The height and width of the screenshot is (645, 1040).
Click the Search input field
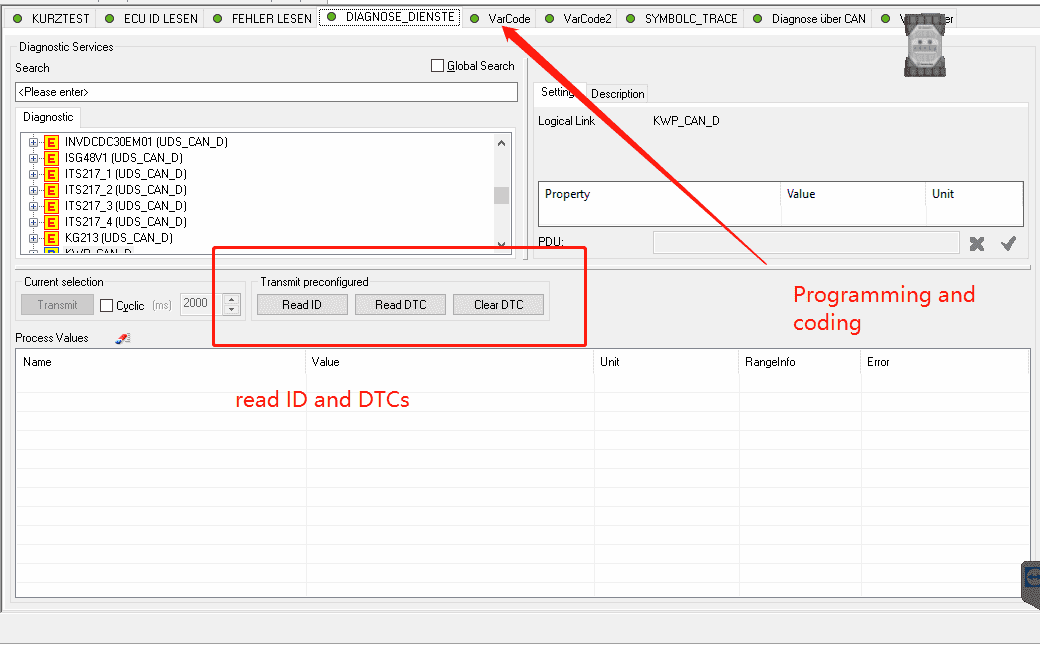266,92
